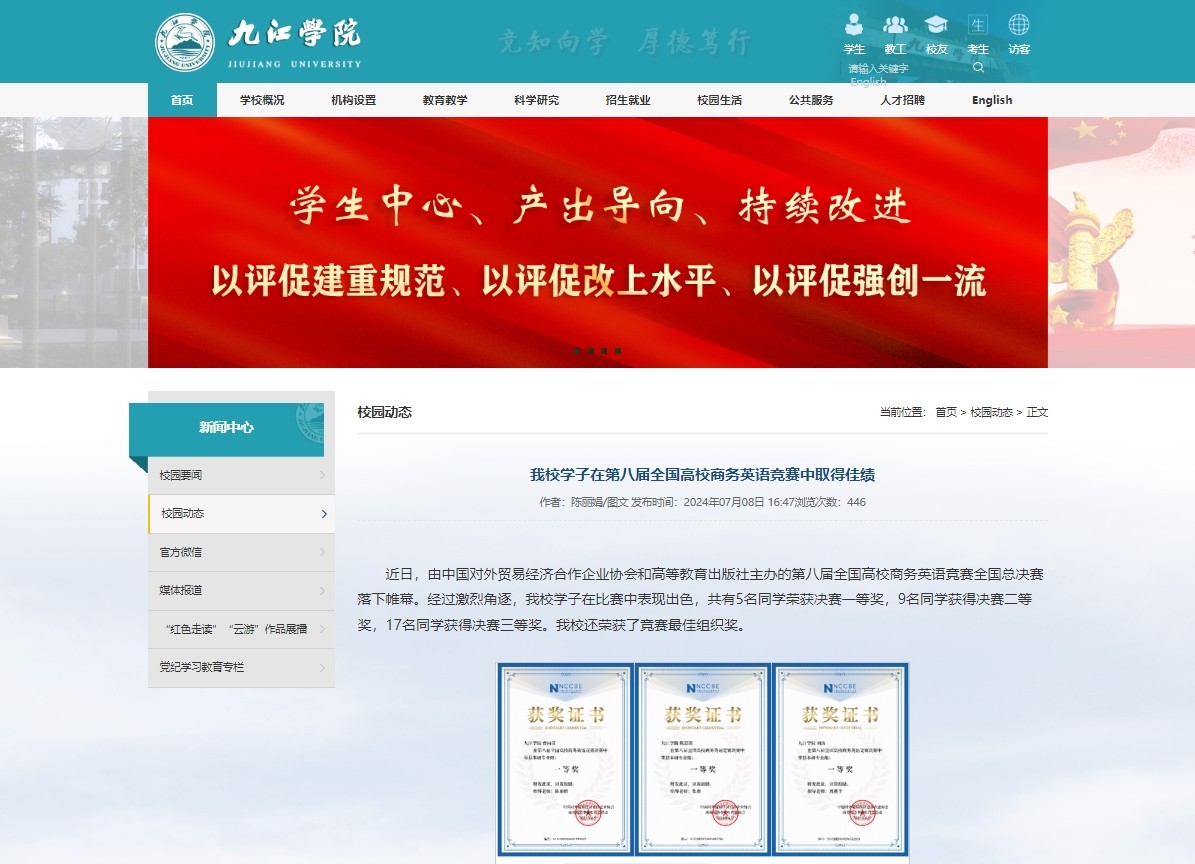Viewport: 1195px width, 864px height.
Task: Open the 学校概况 navigation menu
Action: (262, 100)
